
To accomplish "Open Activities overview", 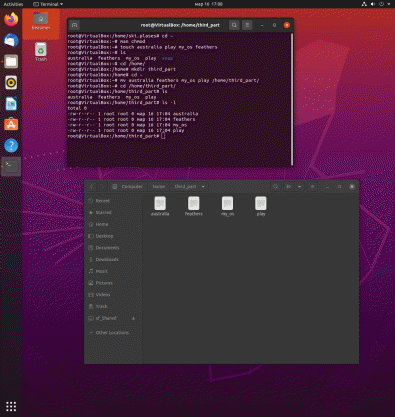I will point(13,4).
